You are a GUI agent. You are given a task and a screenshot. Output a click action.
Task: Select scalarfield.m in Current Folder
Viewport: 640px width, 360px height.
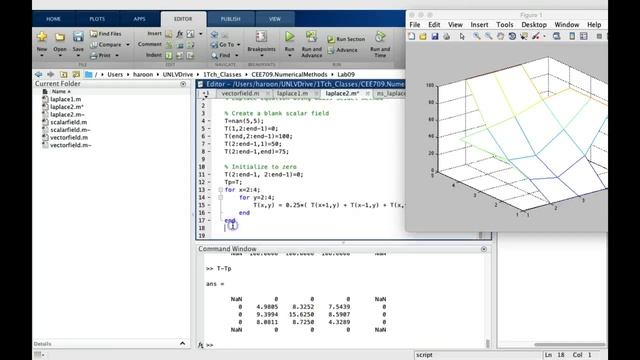point(68,122)
